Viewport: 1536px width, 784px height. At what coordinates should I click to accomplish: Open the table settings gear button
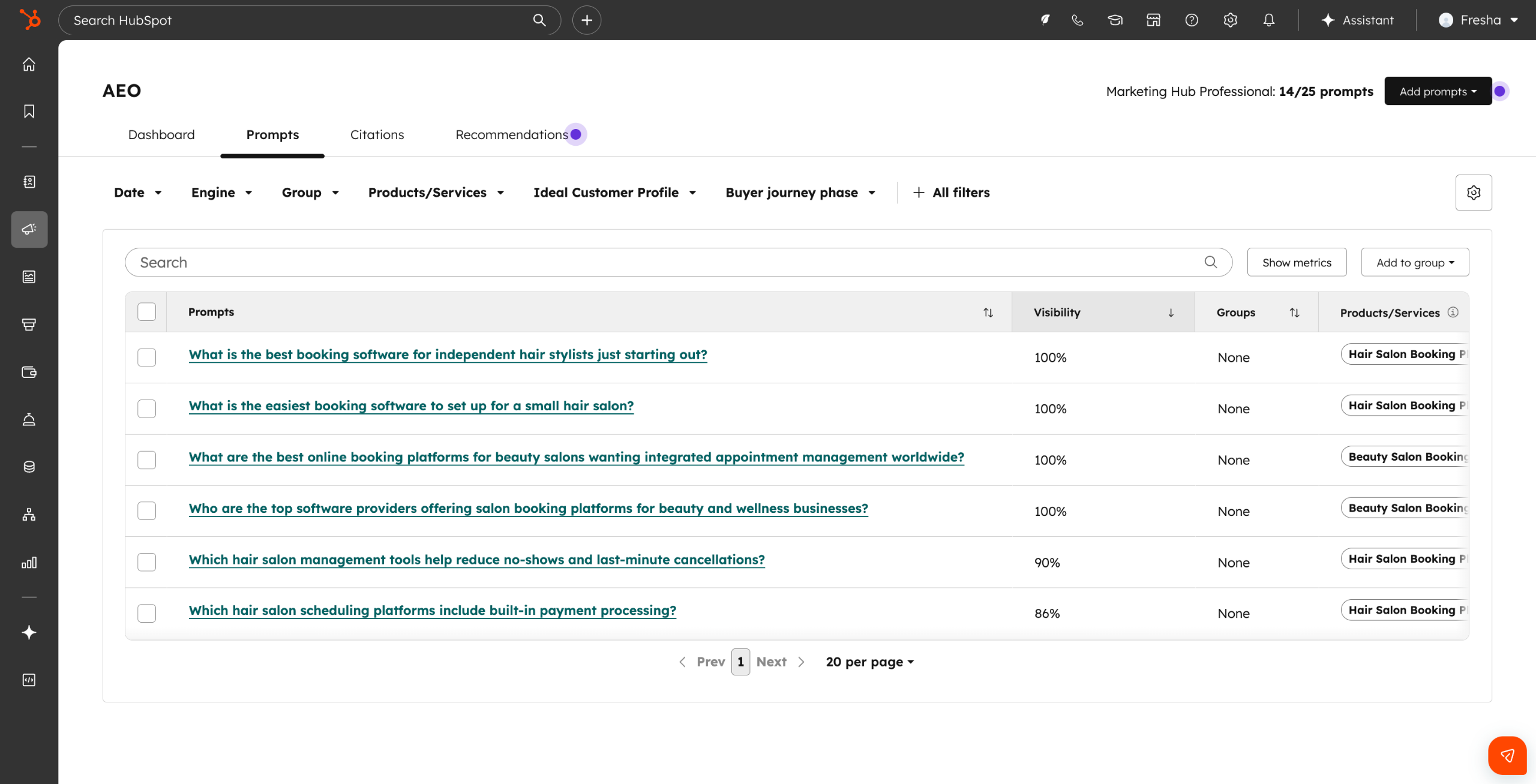tap(1474, 193)
